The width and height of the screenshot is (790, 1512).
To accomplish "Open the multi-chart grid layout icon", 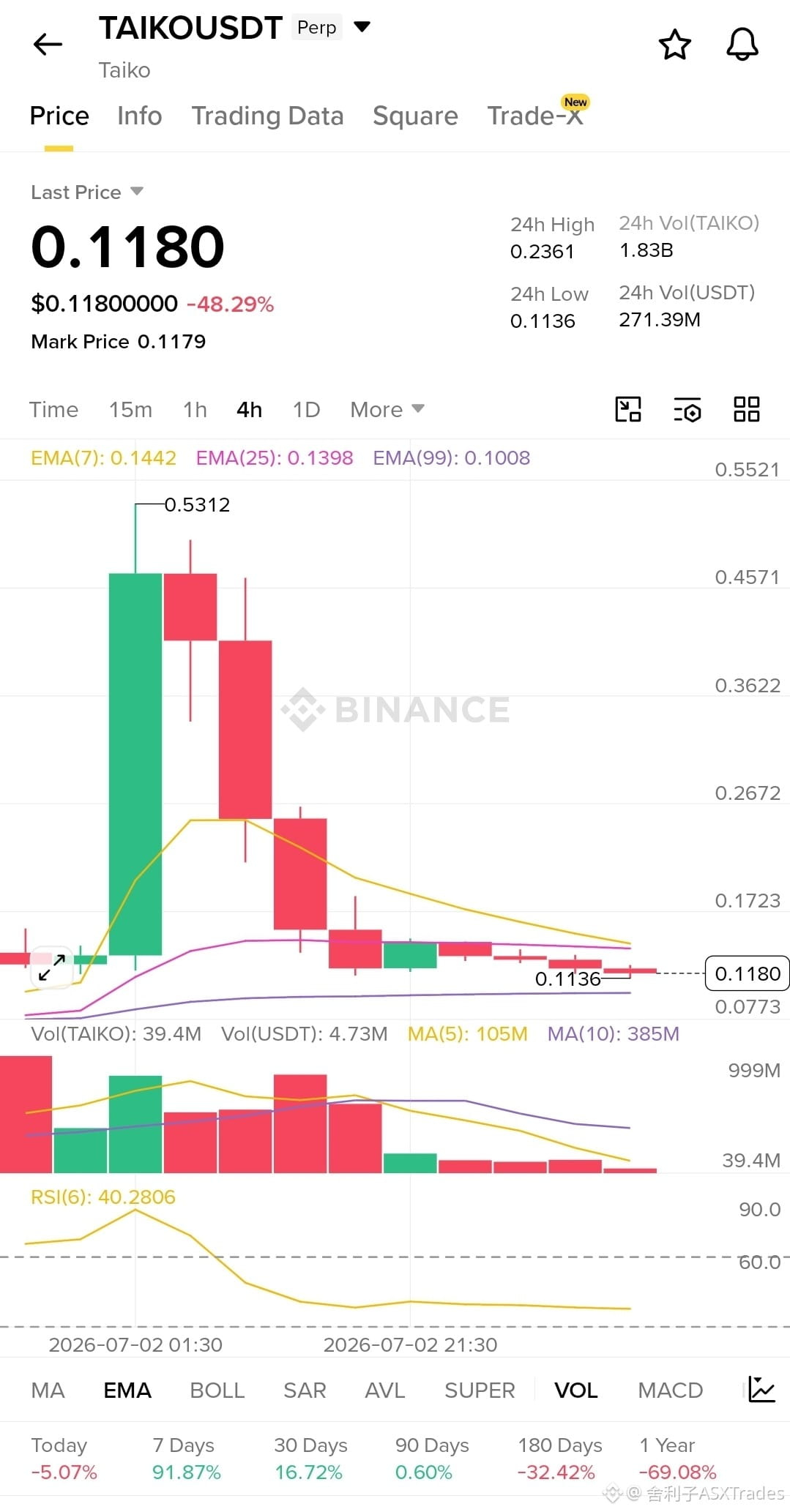I will pos(747,409).
